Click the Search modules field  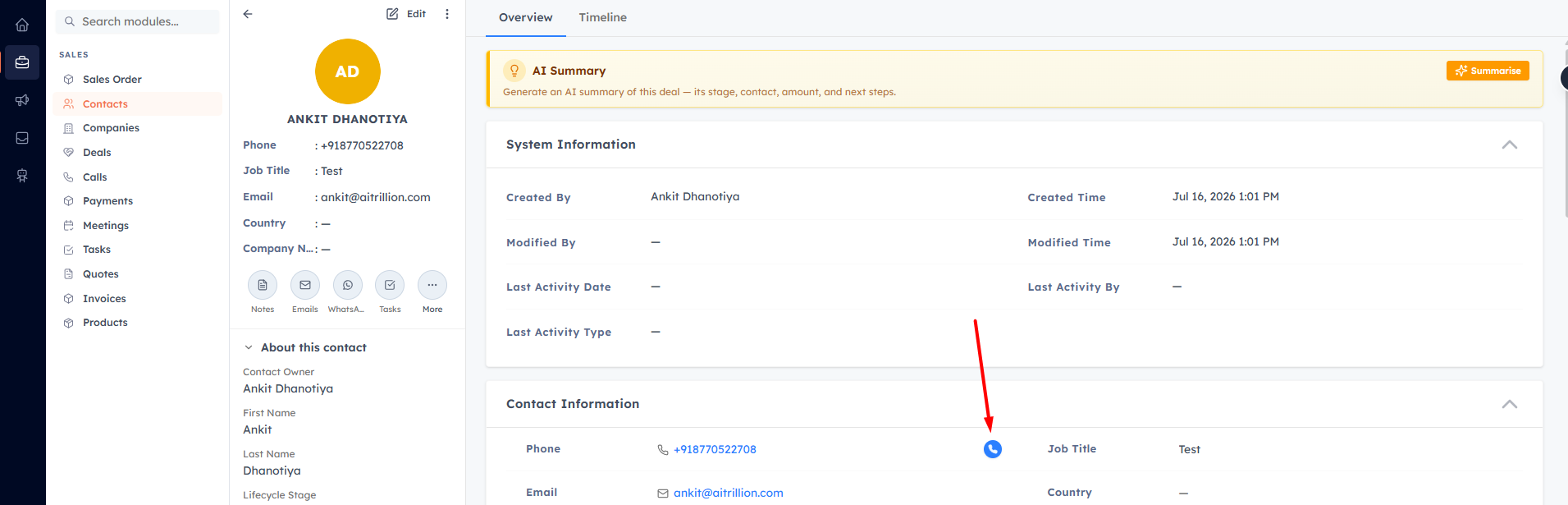138,21
